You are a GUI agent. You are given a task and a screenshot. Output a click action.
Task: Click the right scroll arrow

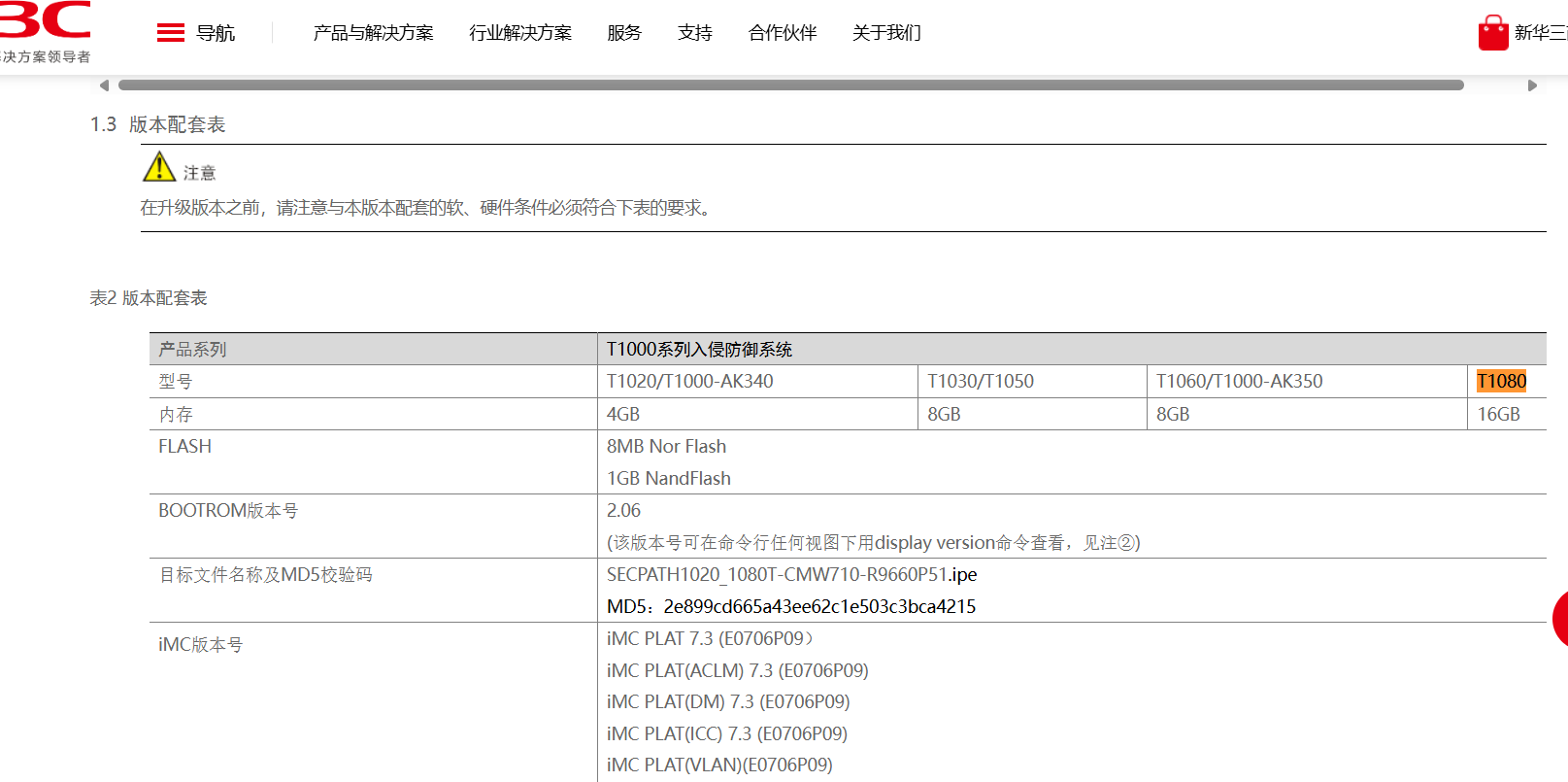point(1532,85)
